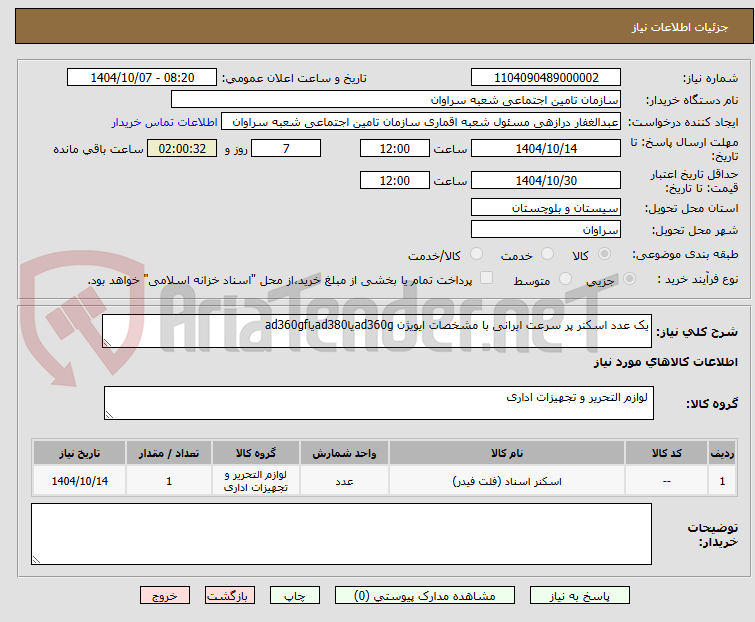
Task: Click the نام دستگاه خریدار field
Action: click(395, 100)
